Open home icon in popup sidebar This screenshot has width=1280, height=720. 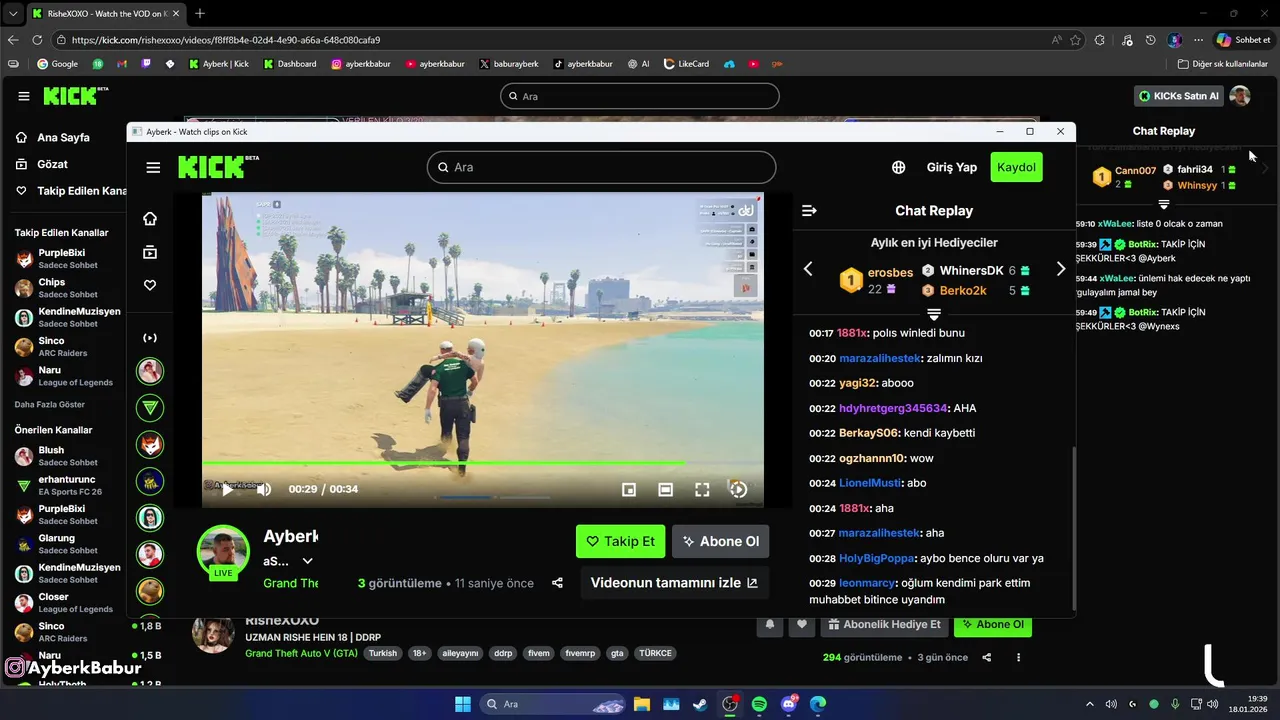point(150,219)
